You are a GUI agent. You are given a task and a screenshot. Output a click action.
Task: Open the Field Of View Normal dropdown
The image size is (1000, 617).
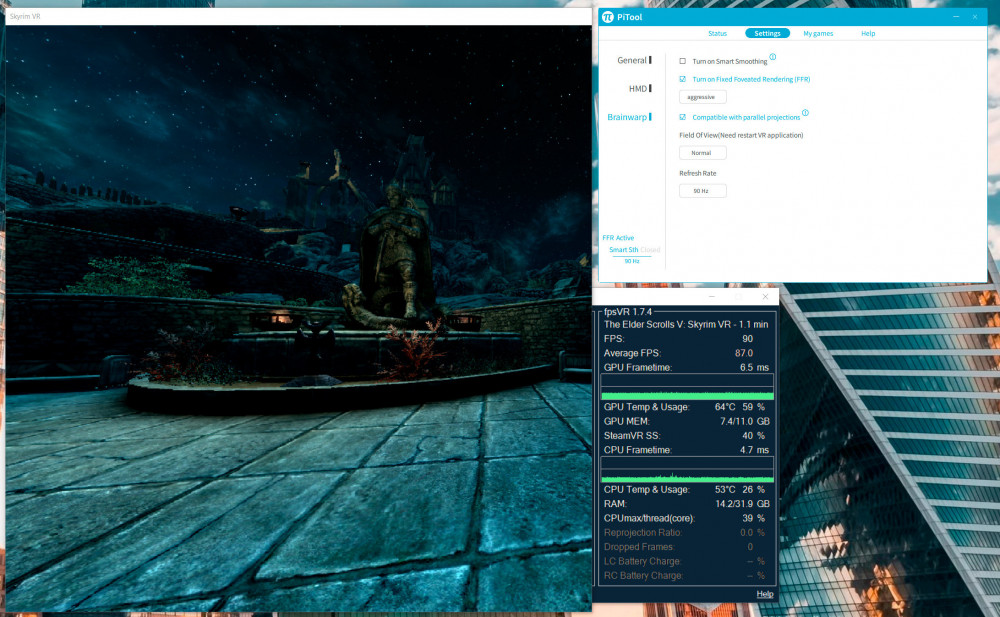coord(702,153)
